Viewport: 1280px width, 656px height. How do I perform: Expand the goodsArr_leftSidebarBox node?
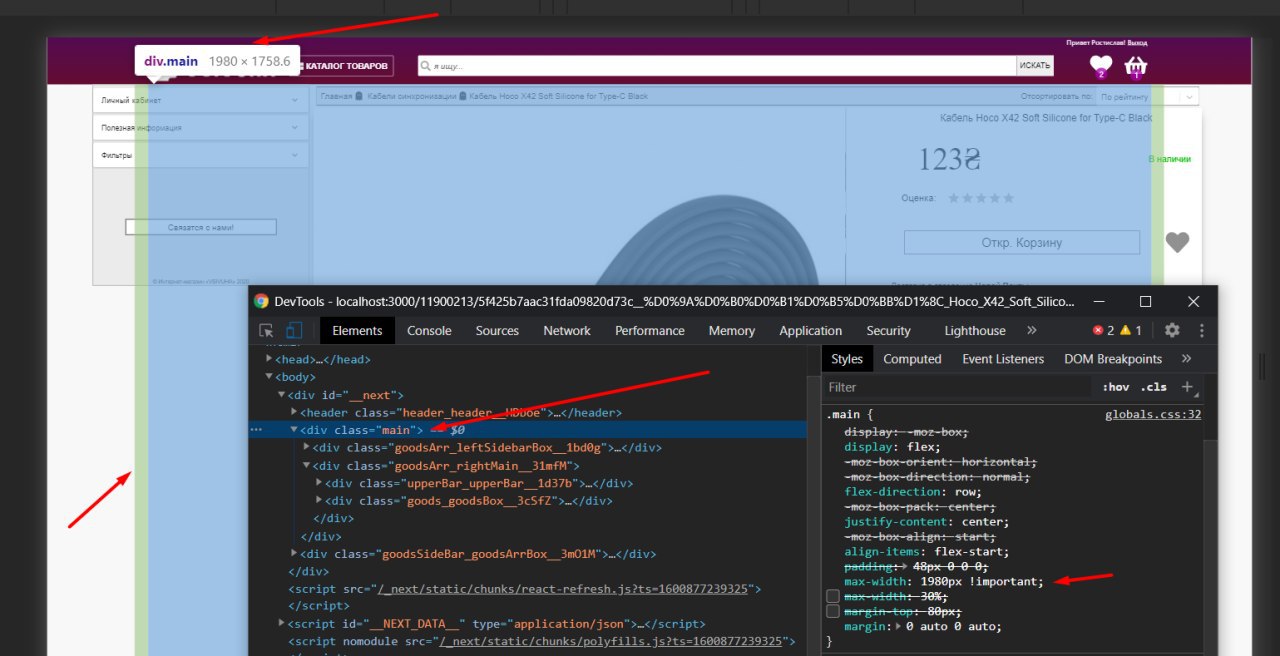click(307, 447)
